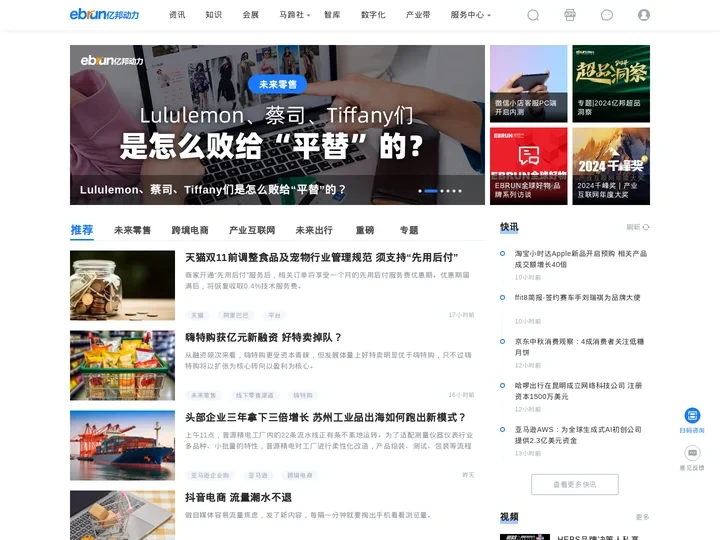This screenshot has width=720, height=540.
Task: Switch to the 未来零售 tab
Action: [132, 230]
